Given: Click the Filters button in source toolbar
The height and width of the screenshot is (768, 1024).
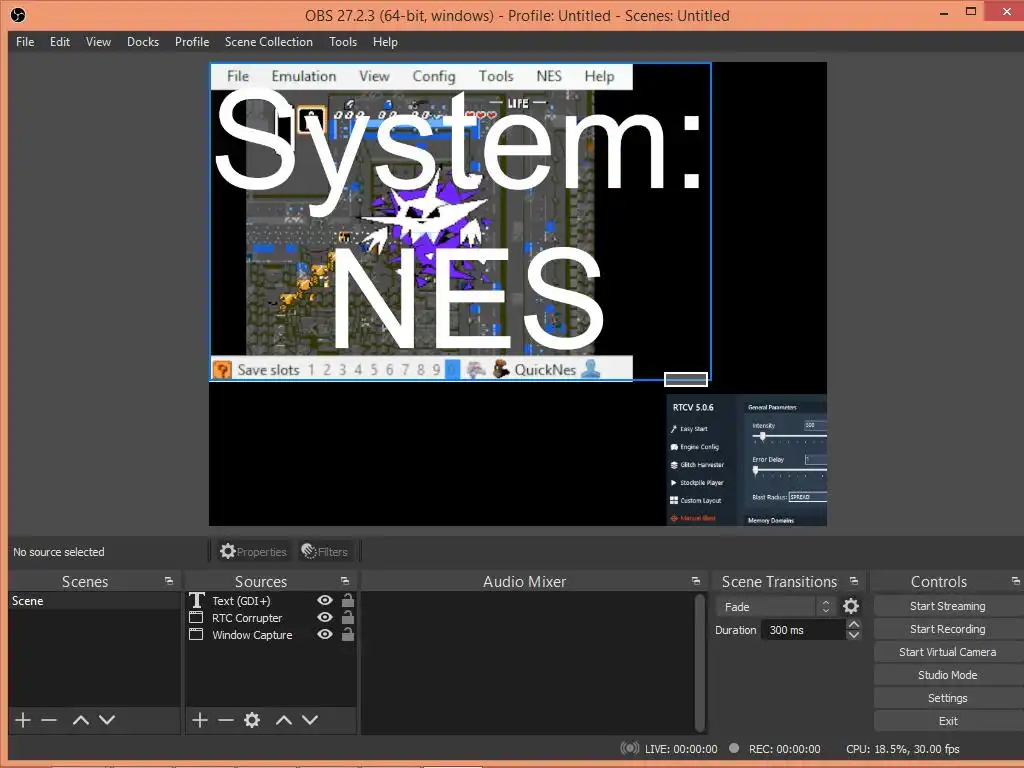Looking at the screenshot, I should 325,551.
